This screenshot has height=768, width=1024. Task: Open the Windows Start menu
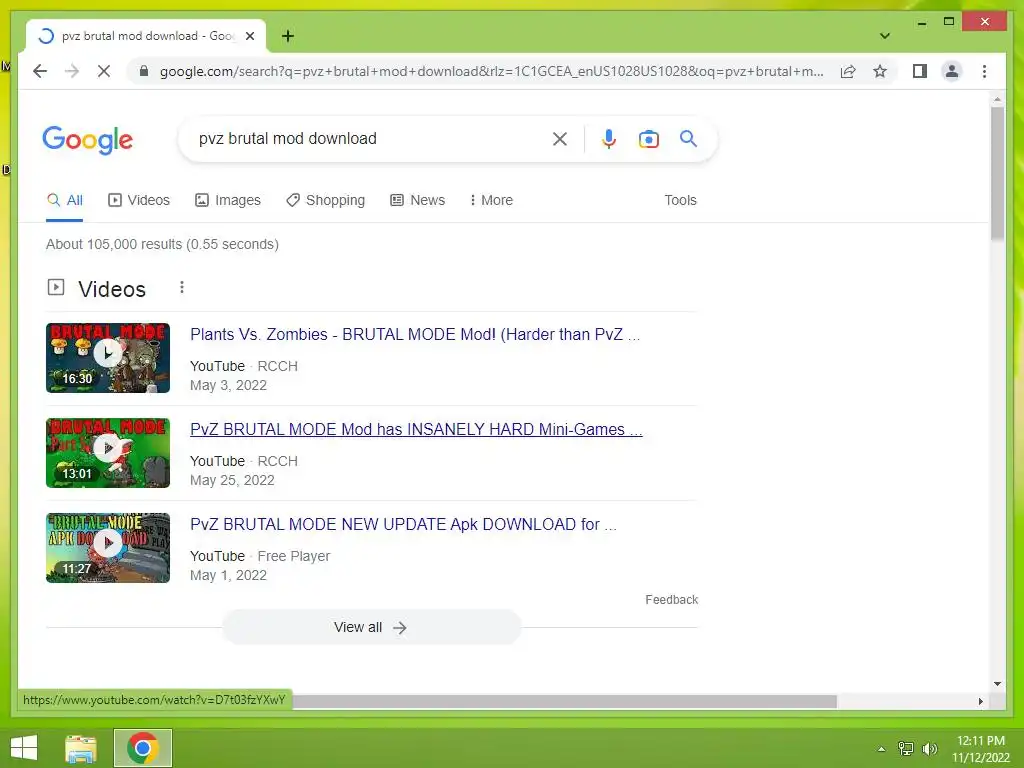pos(24,748)
